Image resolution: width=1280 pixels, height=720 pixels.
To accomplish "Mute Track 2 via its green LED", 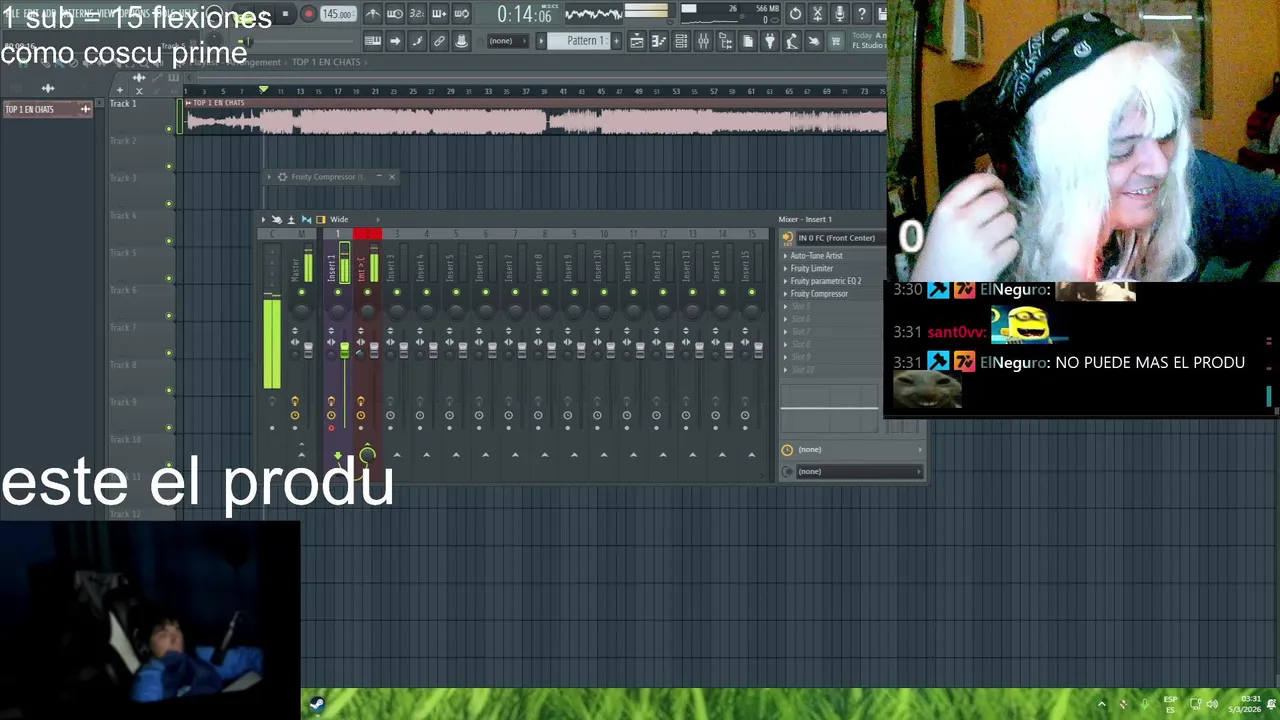I will [x=169, y=166].
